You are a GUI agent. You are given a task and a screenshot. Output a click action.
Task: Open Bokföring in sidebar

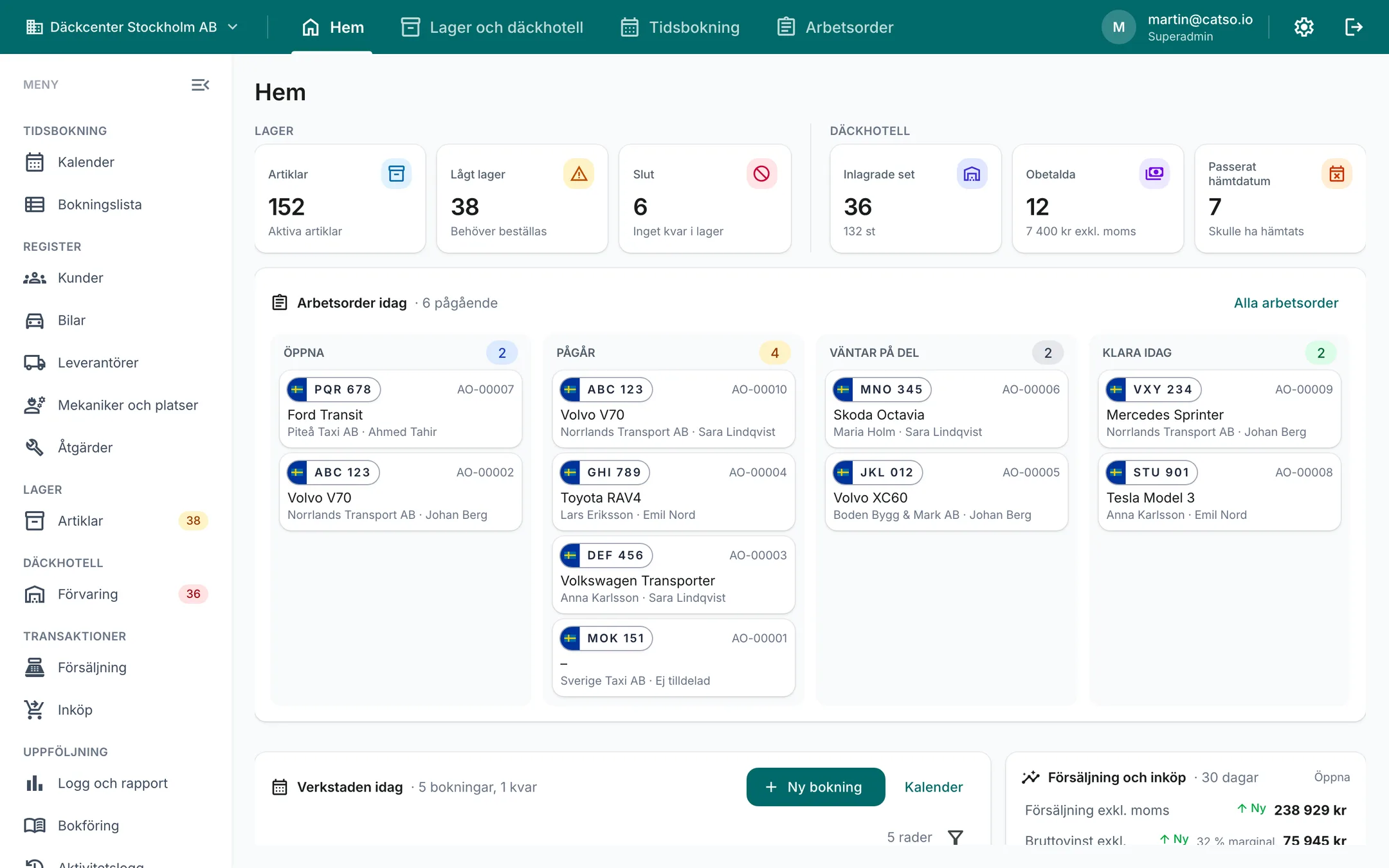coord(116,826)
